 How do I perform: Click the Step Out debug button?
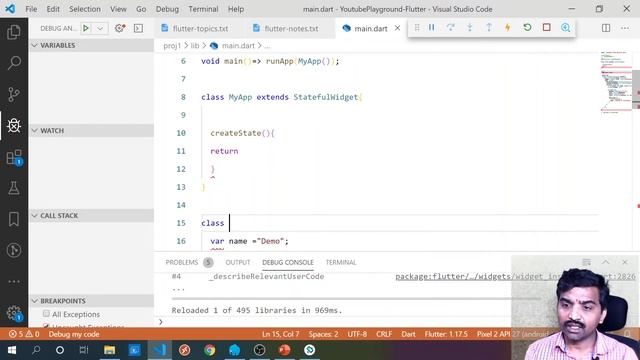click(489, 27)
